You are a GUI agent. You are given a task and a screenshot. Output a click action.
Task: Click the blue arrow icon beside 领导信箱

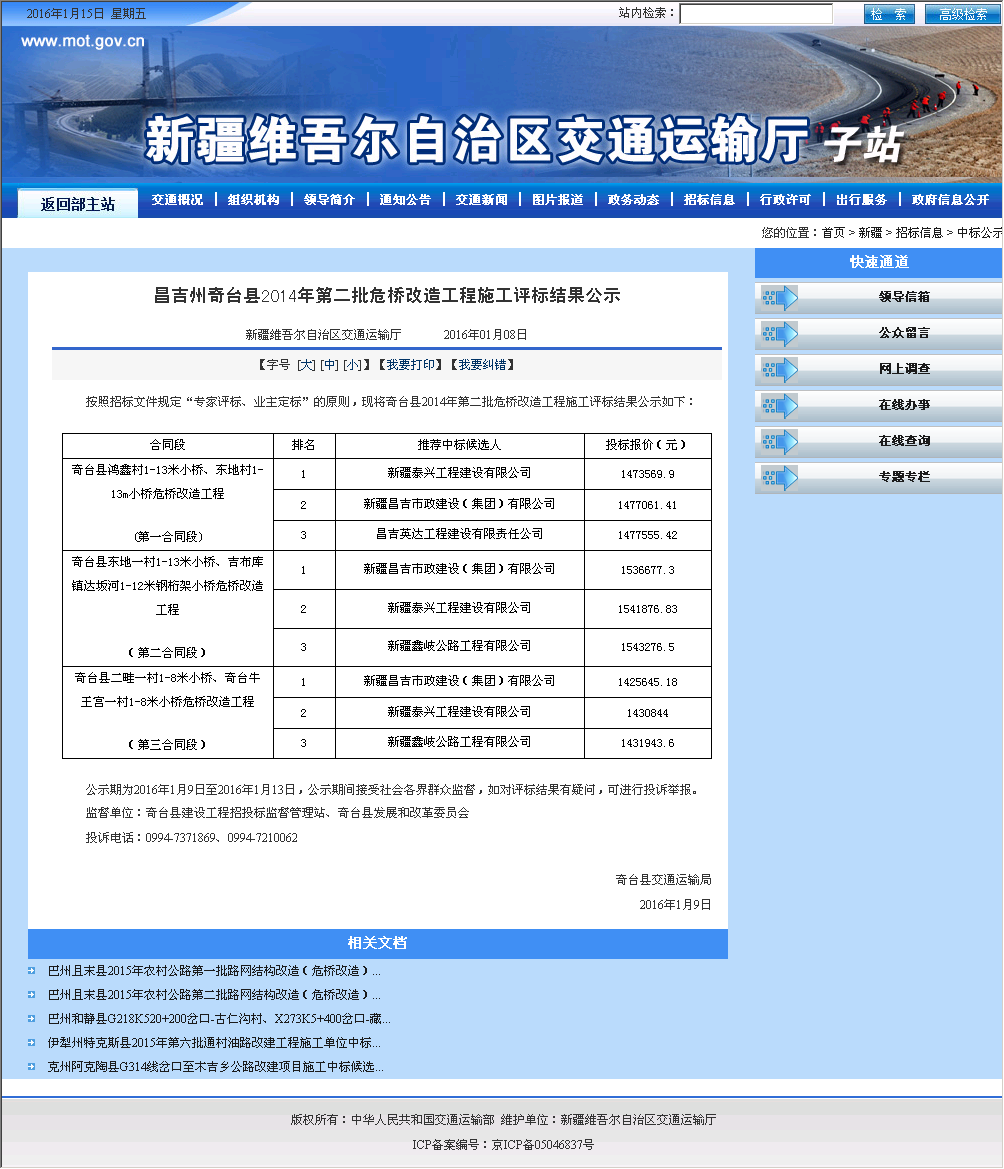click(780, 298)
